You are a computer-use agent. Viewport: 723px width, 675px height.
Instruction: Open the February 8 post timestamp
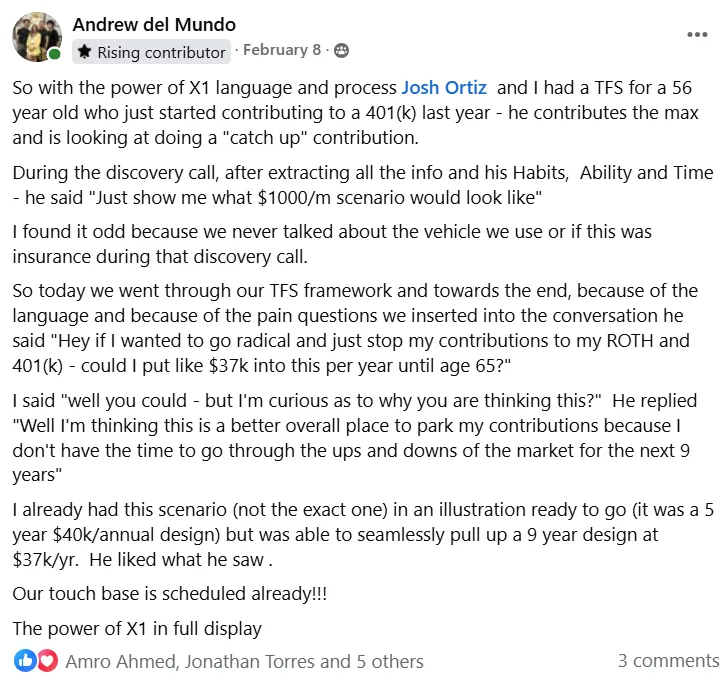(x=282, y=50)
